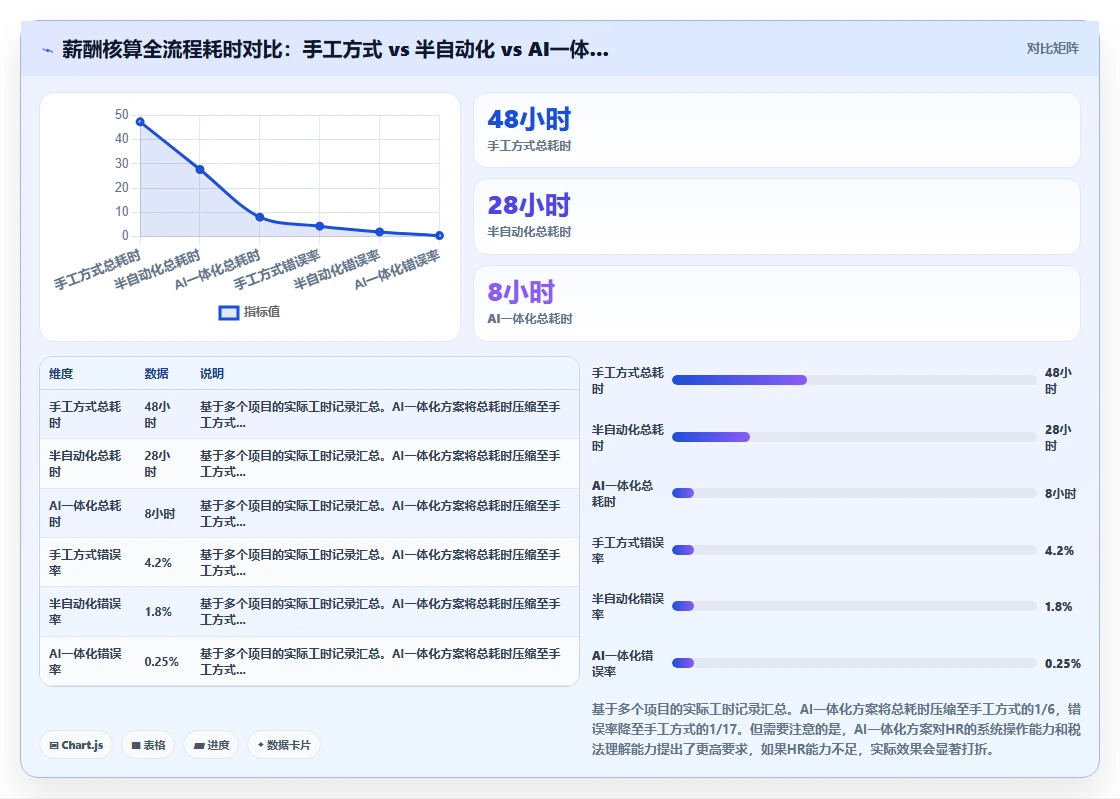
Task: Select table cell AI一体化错误率
Action: (x=85, y=662)
